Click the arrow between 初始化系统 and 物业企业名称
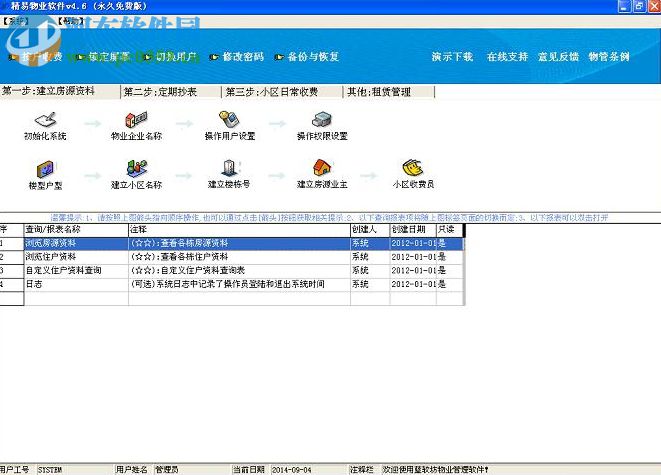This screenshot has height=475, width=661. pyautogui.click(x=92, y=123)
